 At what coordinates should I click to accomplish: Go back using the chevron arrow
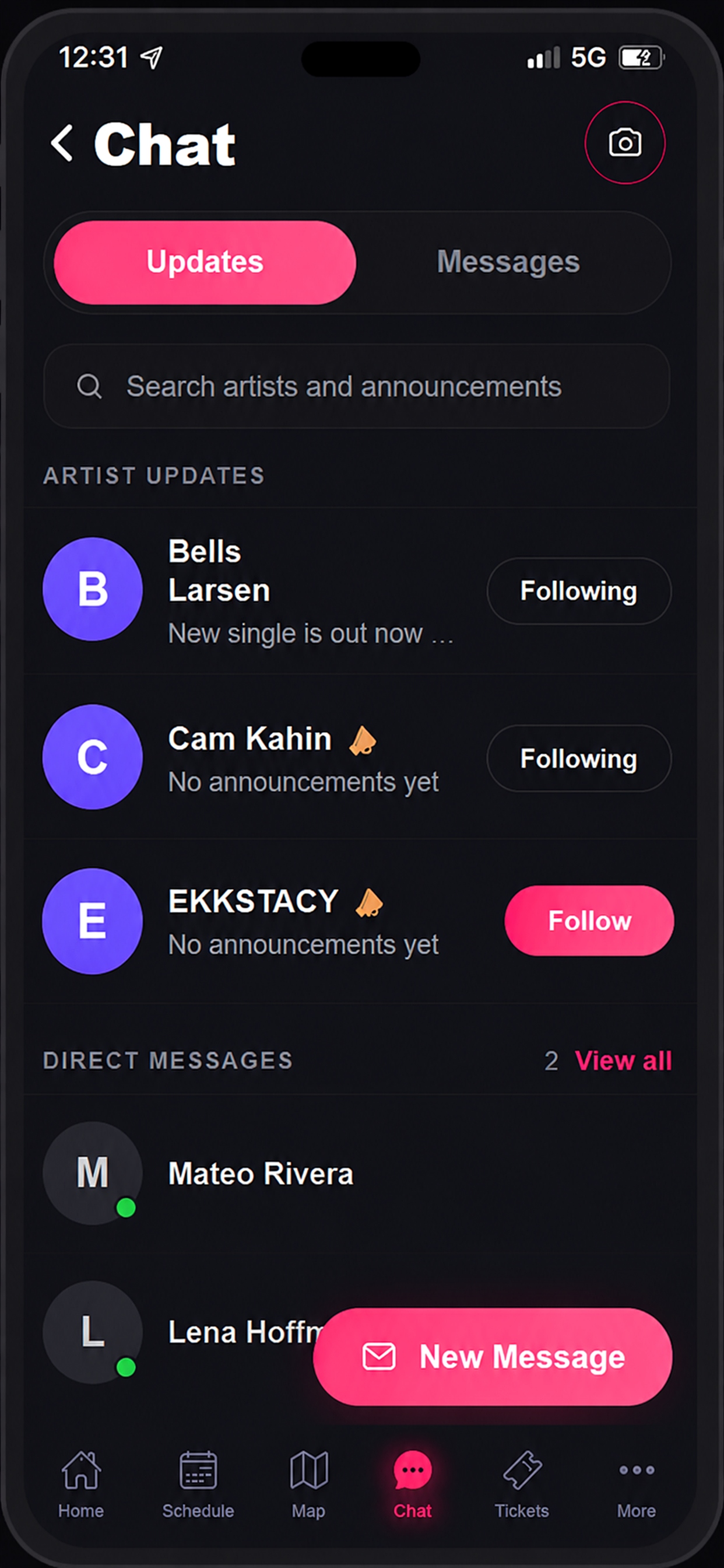62,143
